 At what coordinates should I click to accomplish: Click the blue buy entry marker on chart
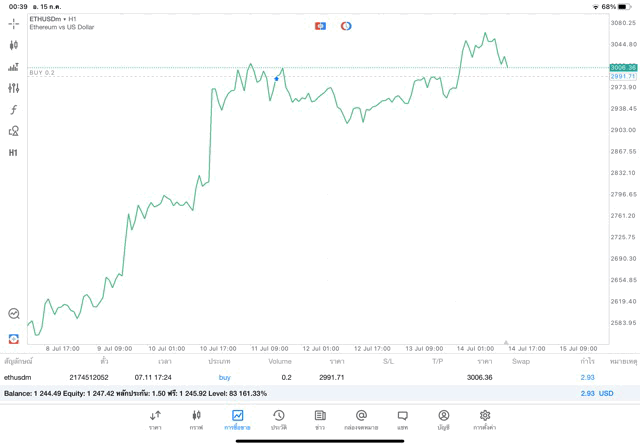(277, 78)
